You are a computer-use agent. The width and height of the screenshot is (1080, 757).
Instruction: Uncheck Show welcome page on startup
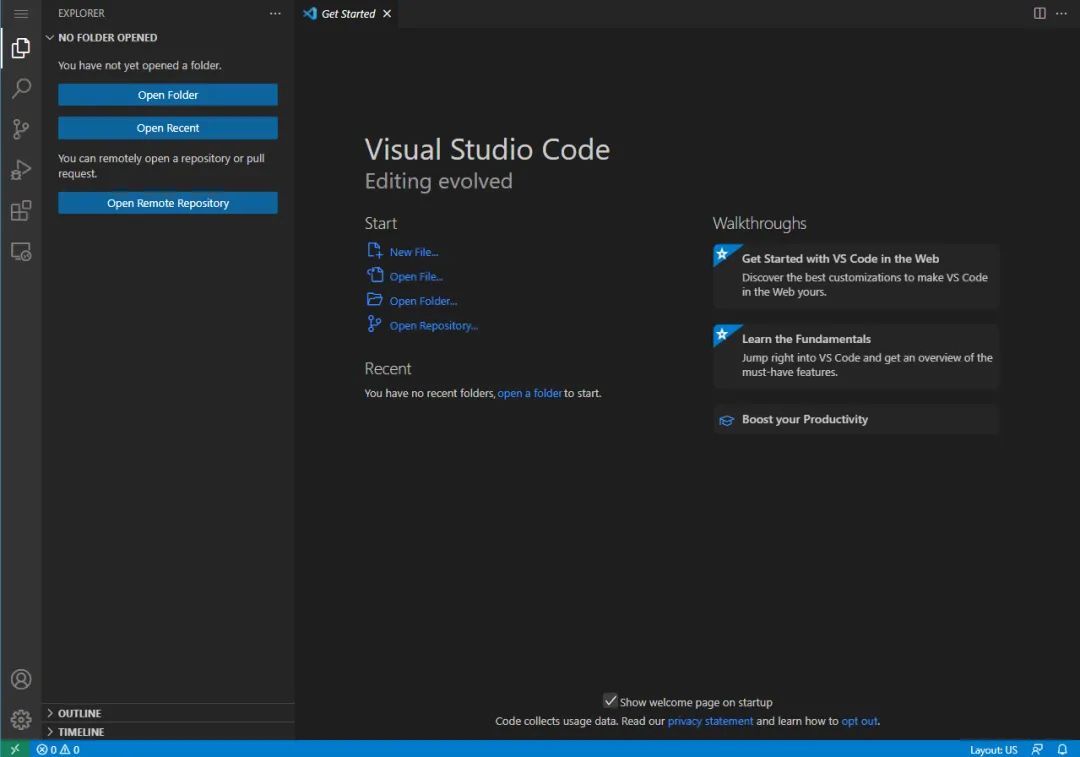tap(610, 701)
